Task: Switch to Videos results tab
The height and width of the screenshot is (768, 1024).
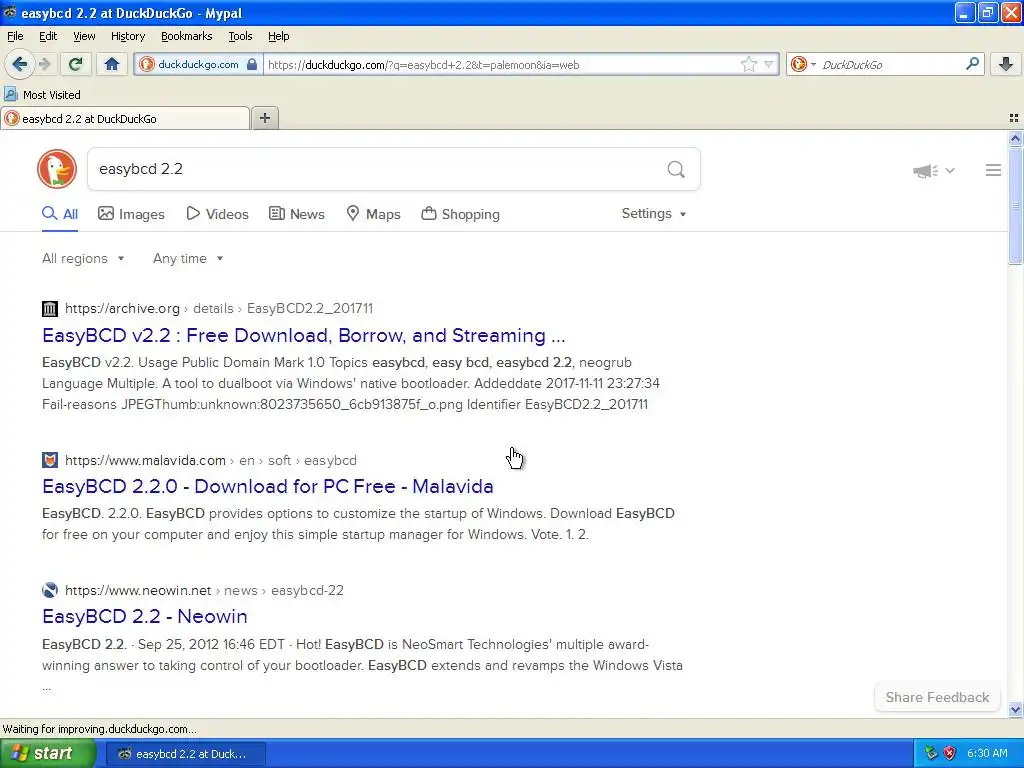Action: tap(217, 214)
